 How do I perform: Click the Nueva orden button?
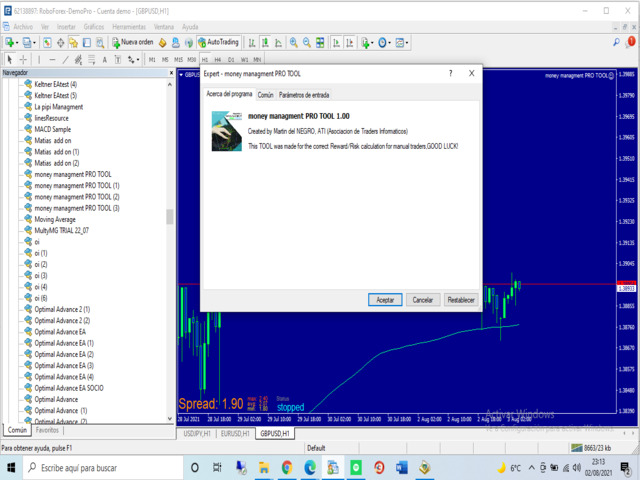coord(133,42)
